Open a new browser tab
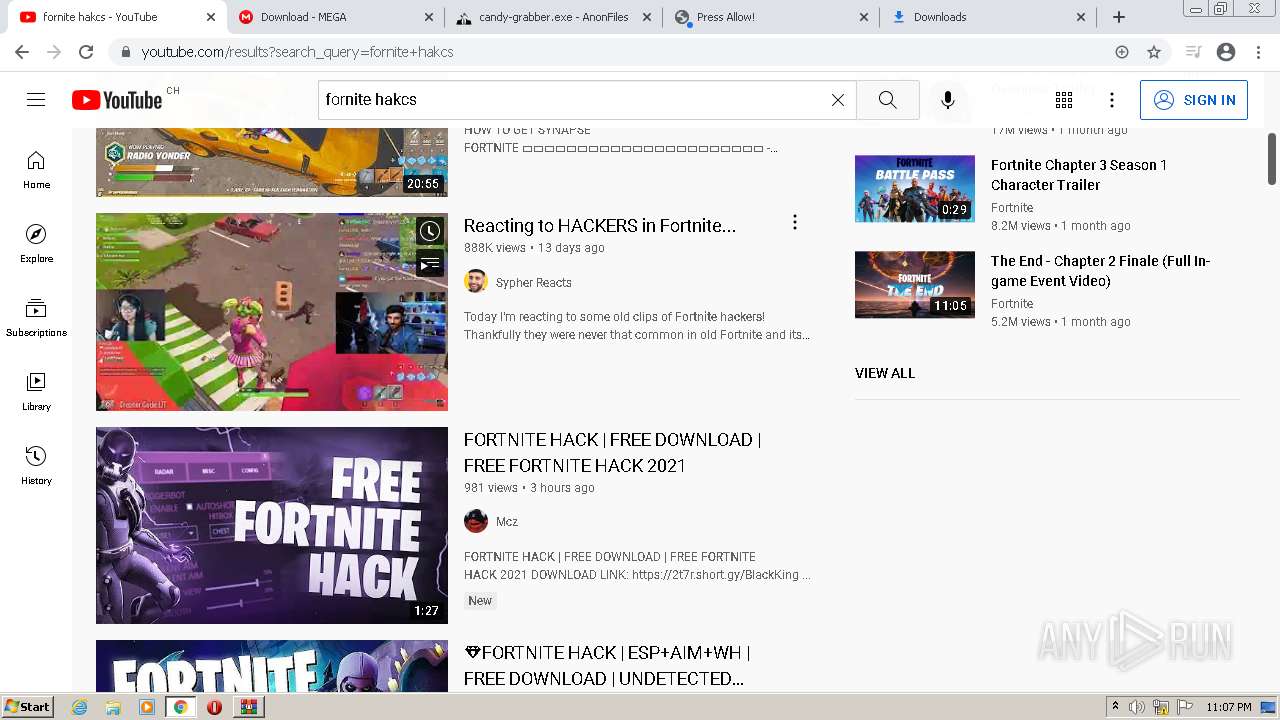This screenshot has height=720, width=1280. pyautogui.click(x=1119, y=17)
